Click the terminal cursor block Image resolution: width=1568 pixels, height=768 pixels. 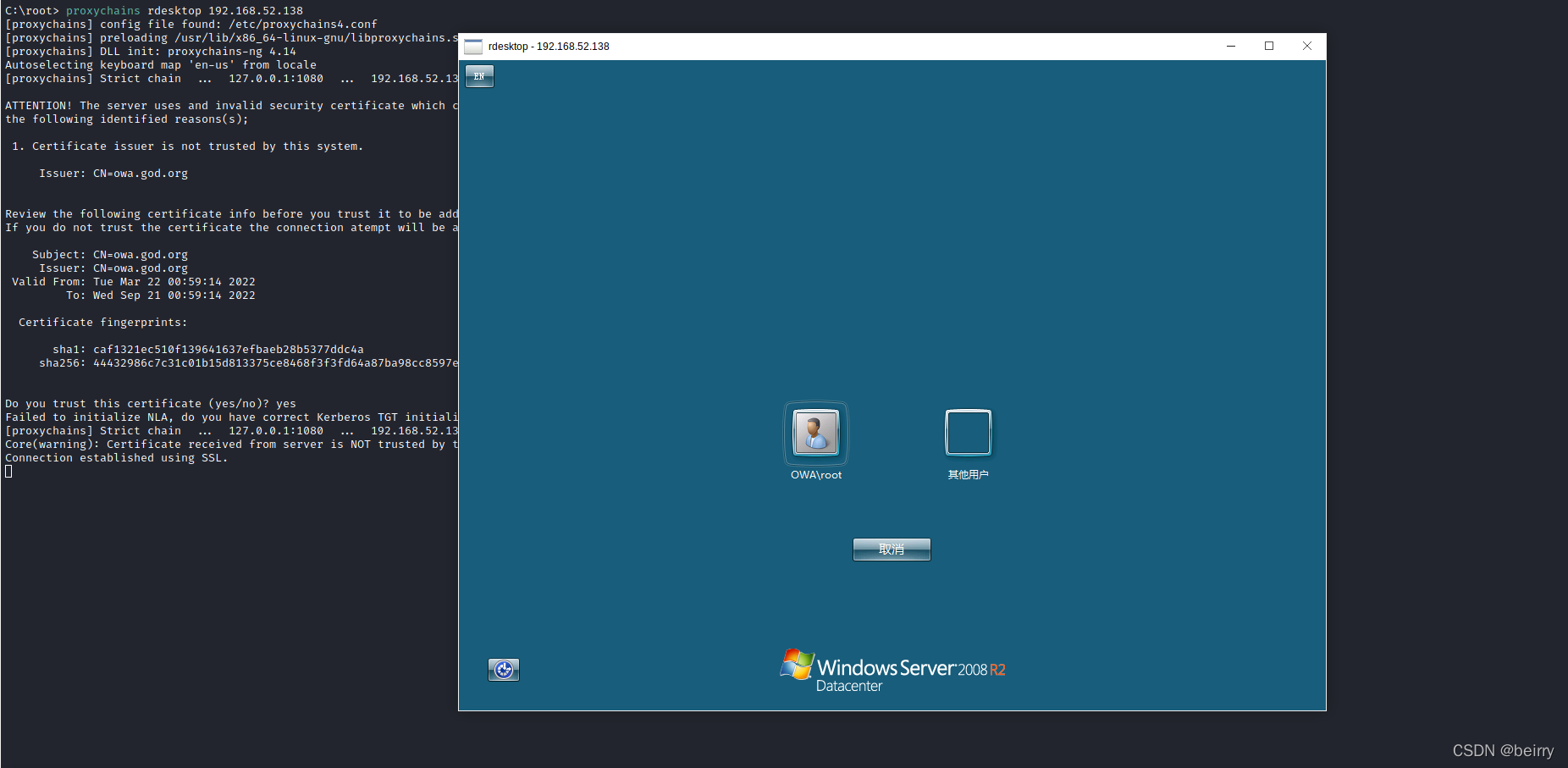[x=8, y=472]
